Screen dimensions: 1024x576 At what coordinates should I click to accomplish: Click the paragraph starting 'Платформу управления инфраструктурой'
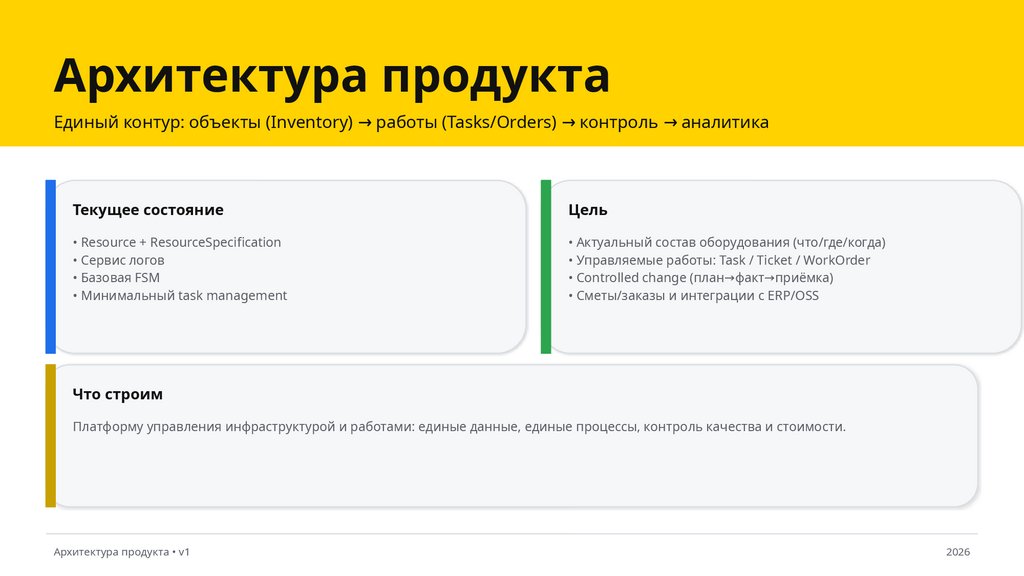pos(459,426)
